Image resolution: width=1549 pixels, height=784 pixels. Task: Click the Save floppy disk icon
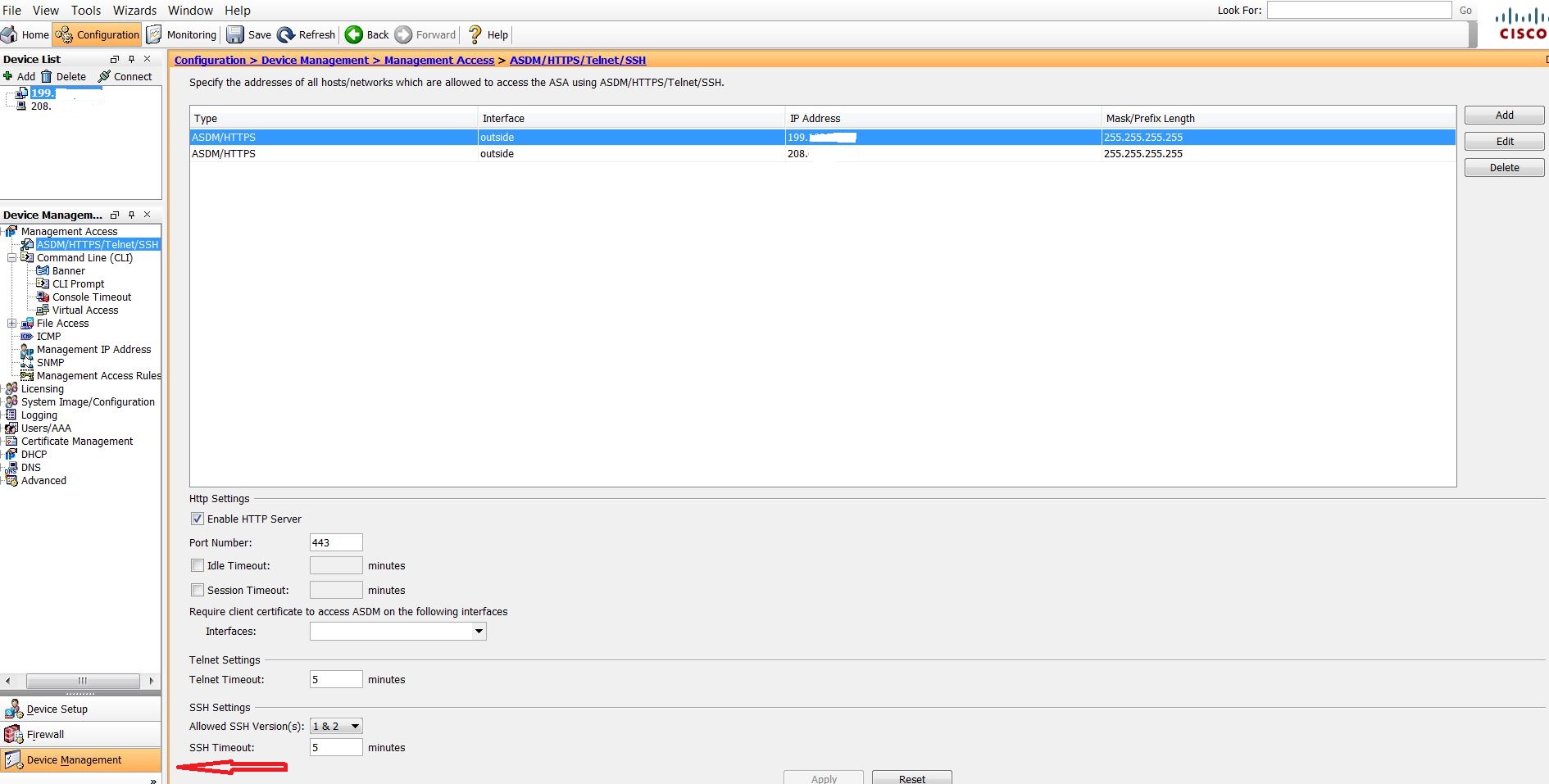click(235, 34)
